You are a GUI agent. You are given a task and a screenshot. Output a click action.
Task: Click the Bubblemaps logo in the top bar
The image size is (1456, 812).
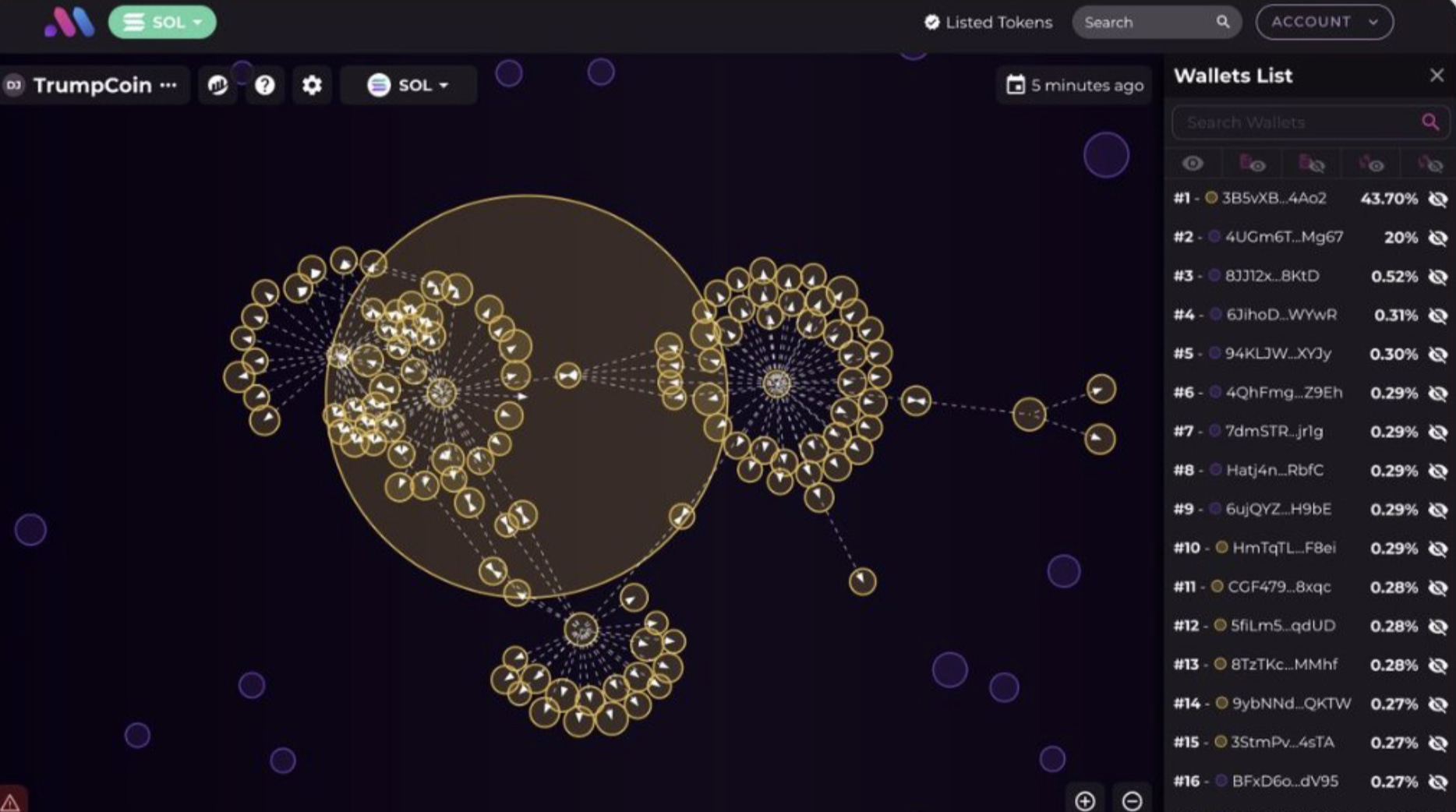[69, 22]
